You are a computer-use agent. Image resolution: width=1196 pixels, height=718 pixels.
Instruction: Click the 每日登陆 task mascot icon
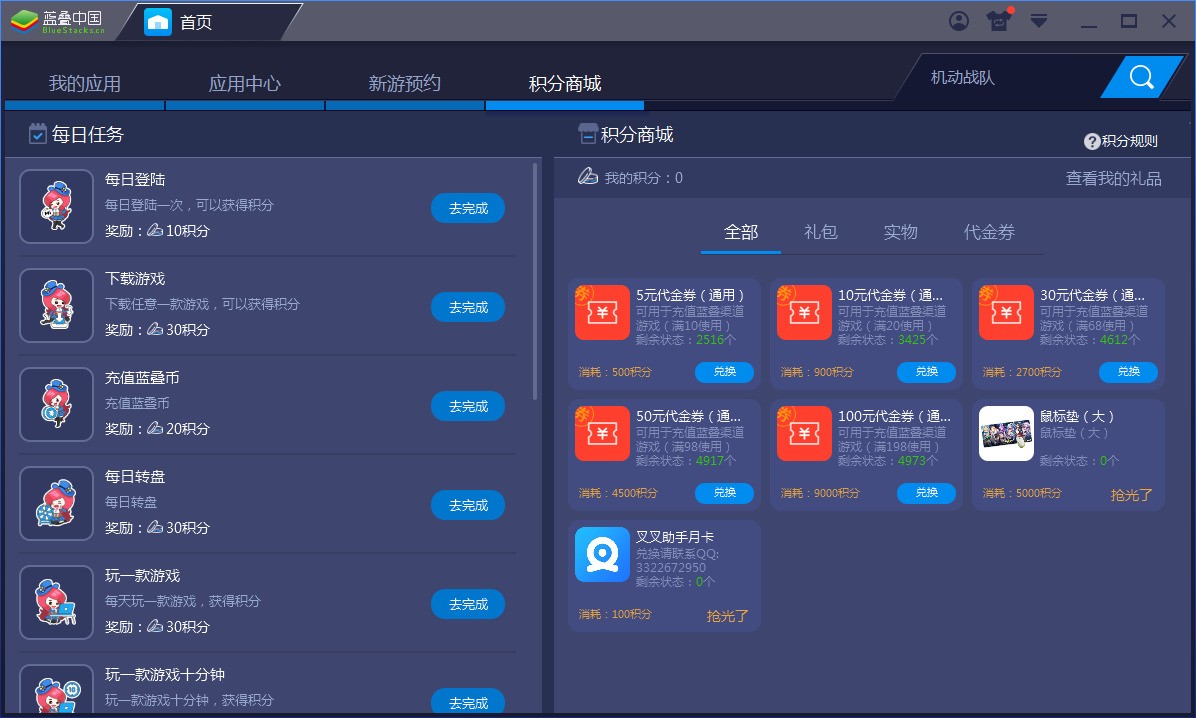coord(56,206)
